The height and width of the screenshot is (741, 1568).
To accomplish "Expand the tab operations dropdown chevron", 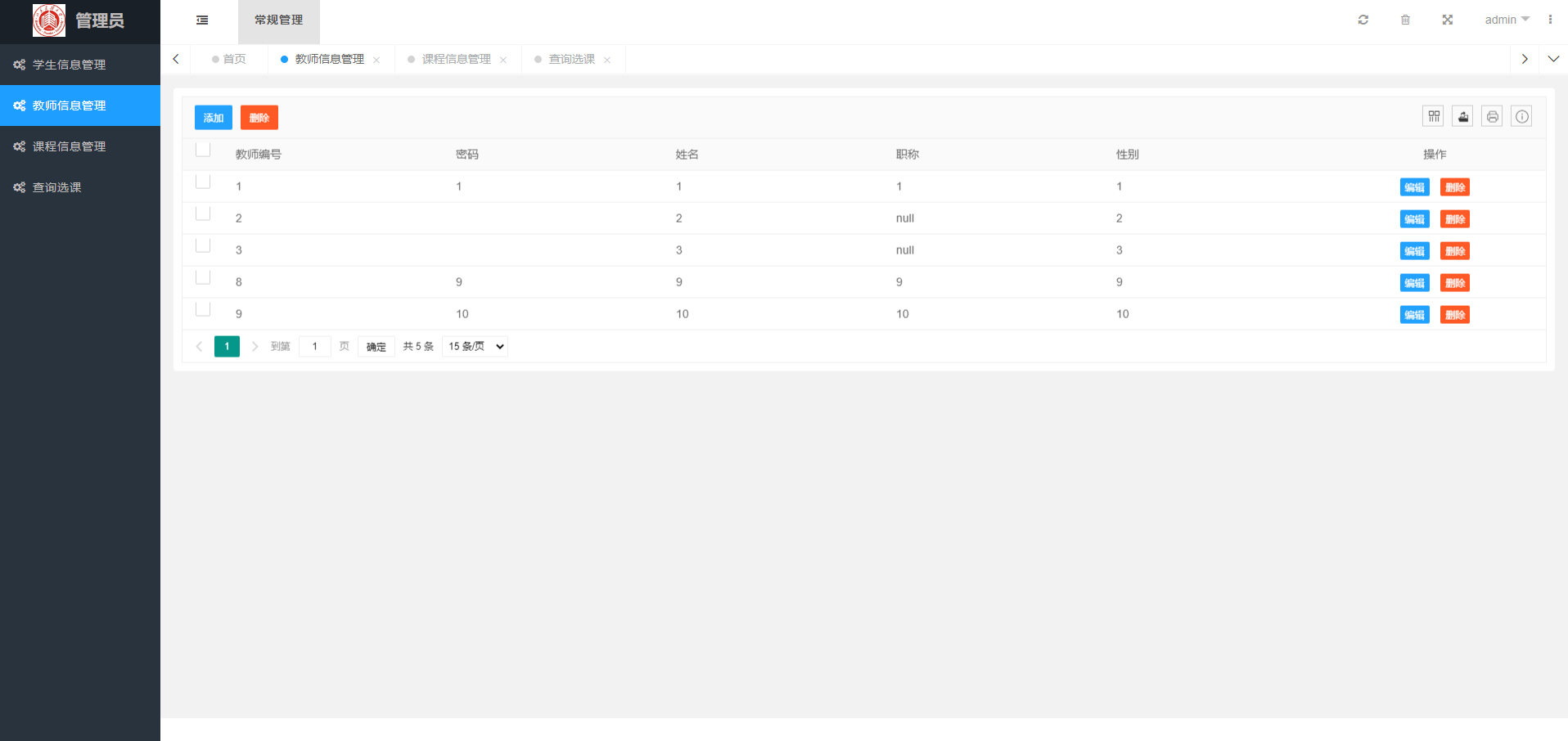I will click(1553, 59).
